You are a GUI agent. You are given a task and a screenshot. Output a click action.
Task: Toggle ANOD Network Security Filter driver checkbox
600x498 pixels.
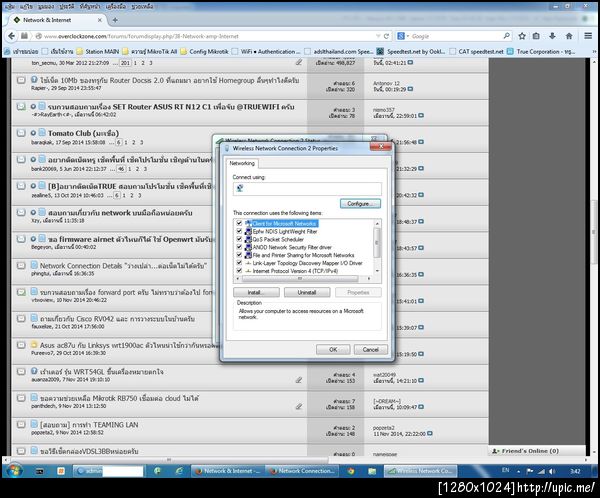coord(239,247)
